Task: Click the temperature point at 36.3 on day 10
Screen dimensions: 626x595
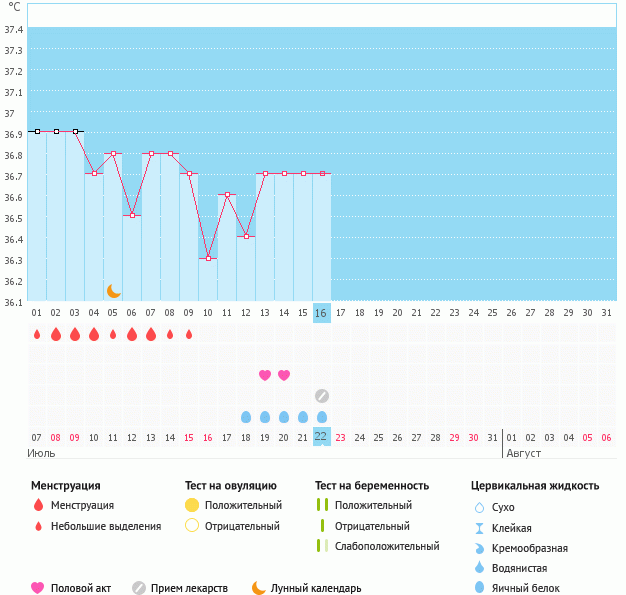Action: pyautogui.click(x=208, y=258)
